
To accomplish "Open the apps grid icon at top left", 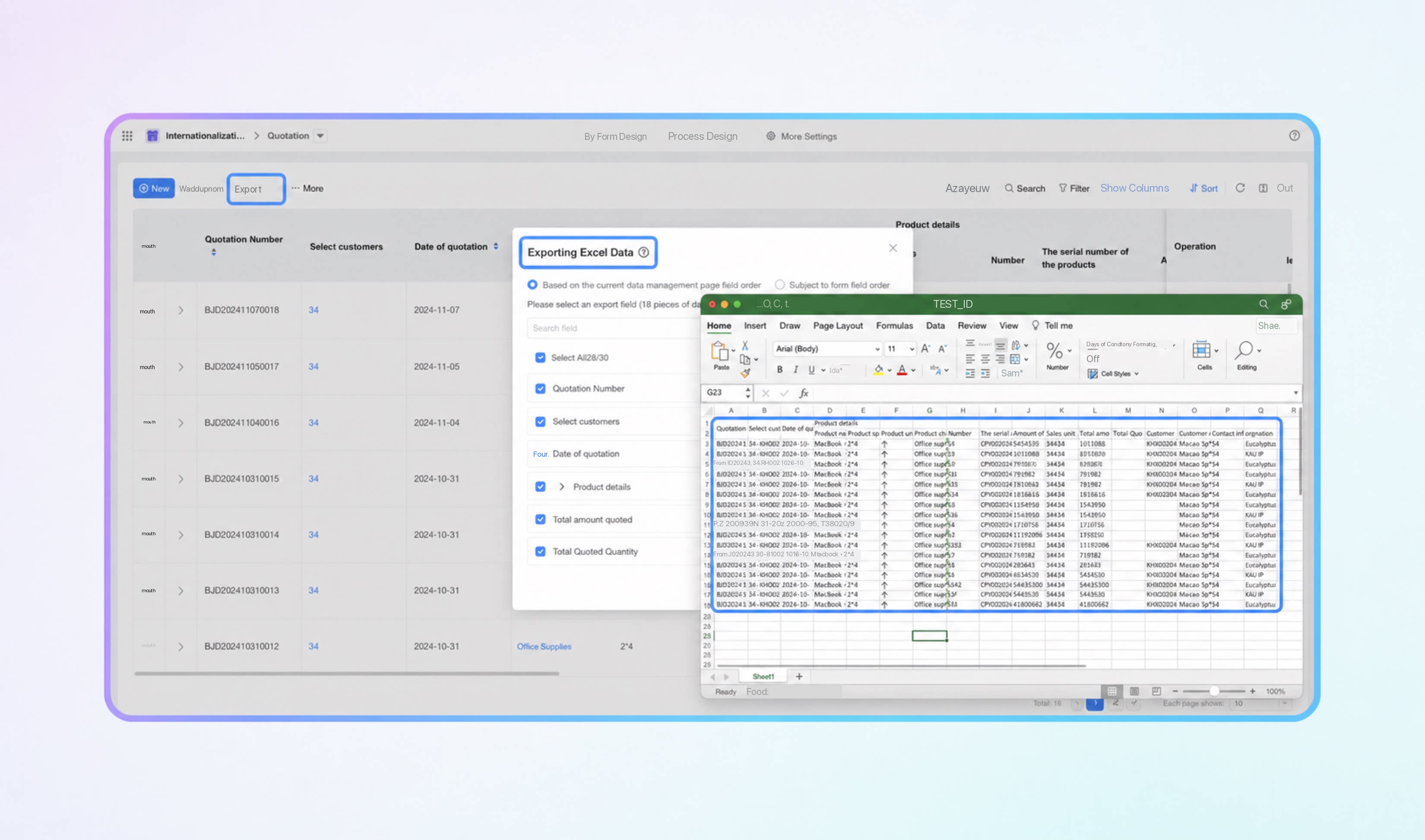I will 127,136.
